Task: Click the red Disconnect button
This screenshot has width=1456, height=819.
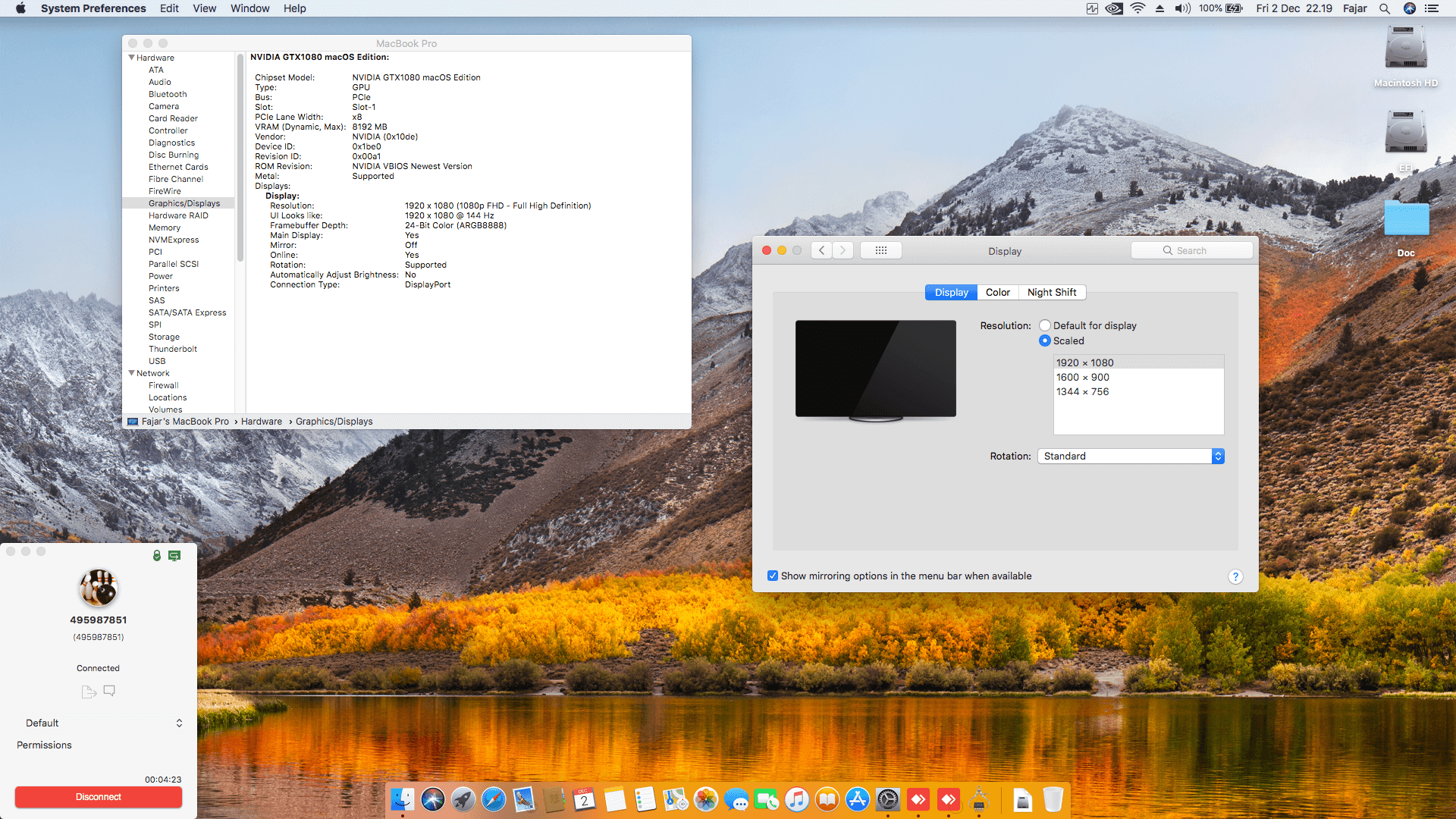Action: (x=99, y=796)
